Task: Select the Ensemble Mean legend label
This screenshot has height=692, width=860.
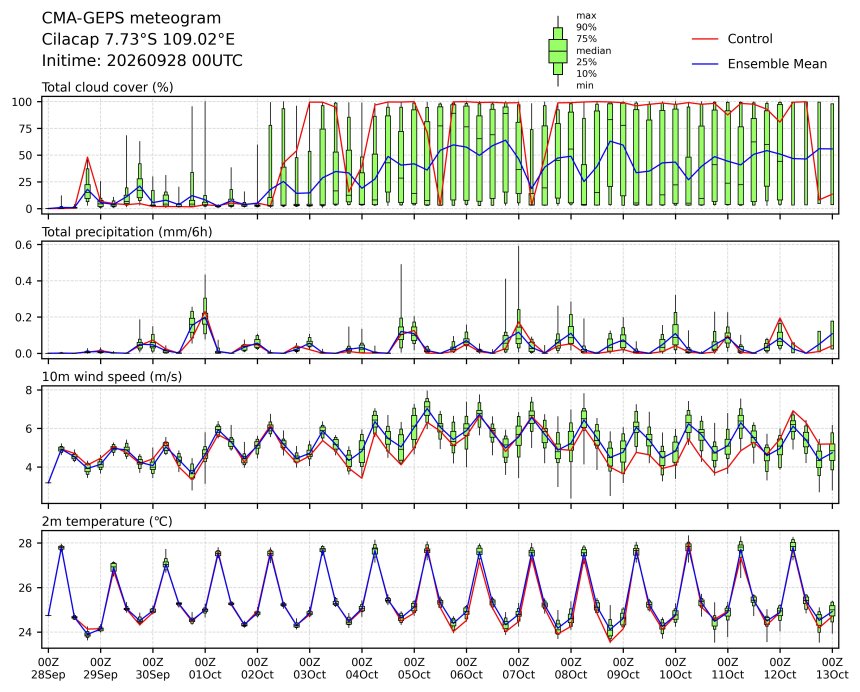Action: pos(777,64)
